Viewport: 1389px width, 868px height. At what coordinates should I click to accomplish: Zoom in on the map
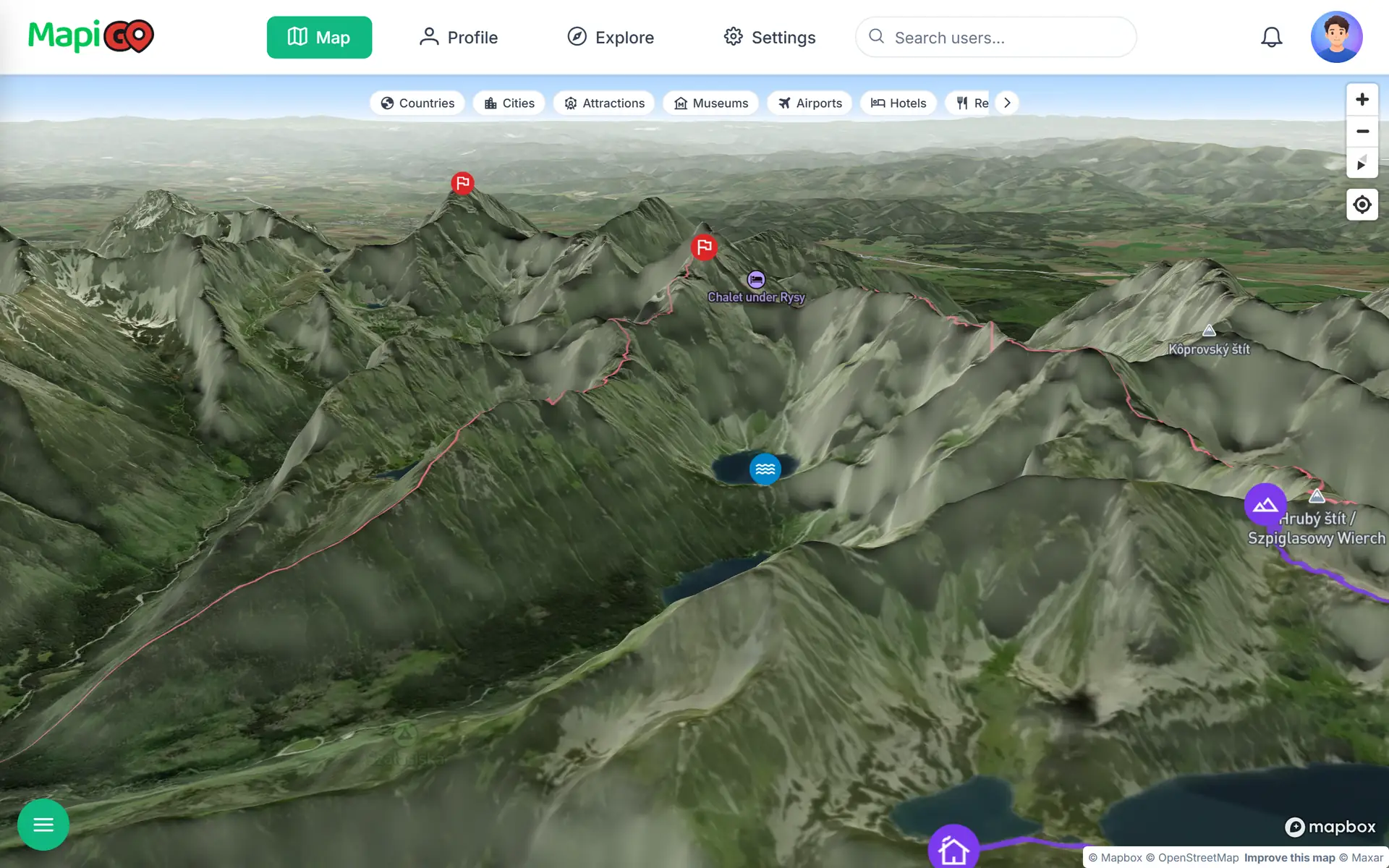(x=1362, y=99)
